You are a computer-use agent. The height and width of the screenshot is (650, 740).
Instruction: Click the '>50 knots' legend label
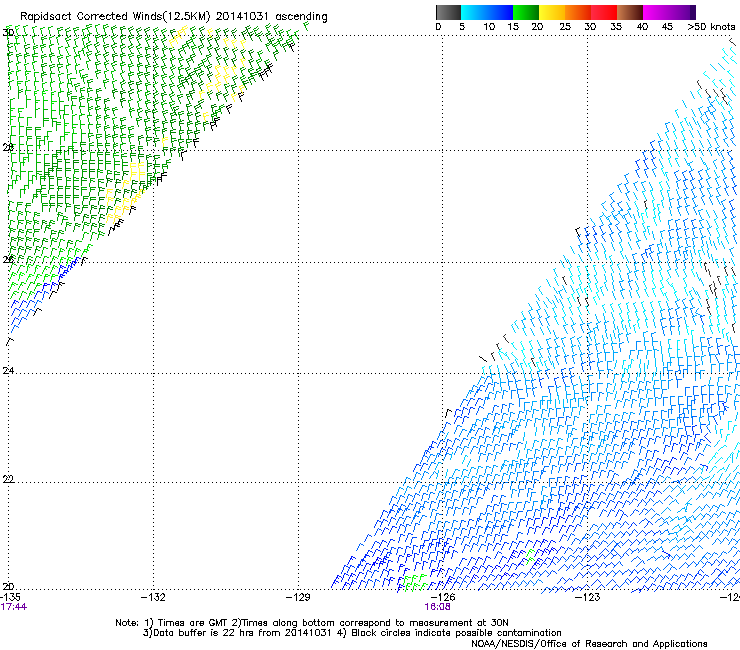(711, 26)
